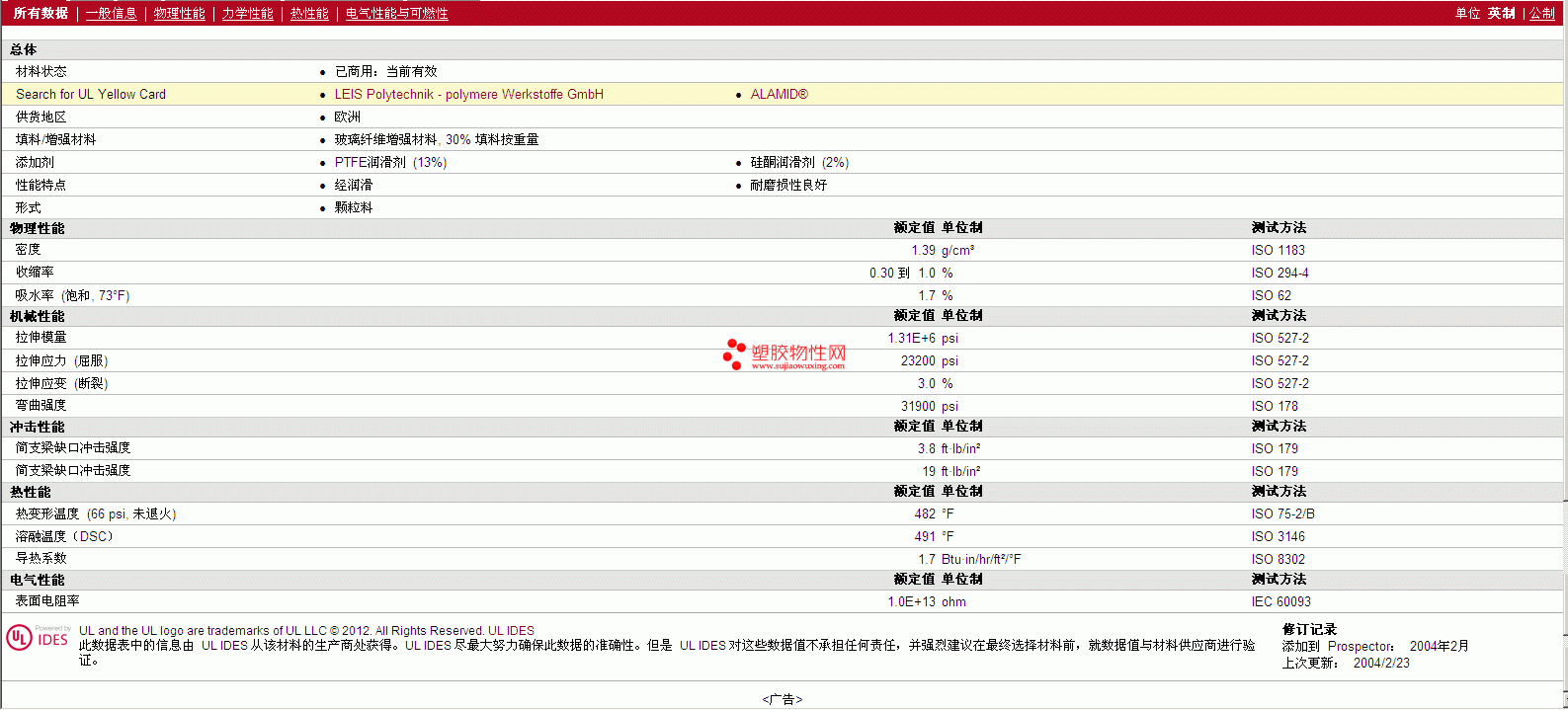The image size is (1568, 710).
Task: Click the ISO 1183 test method
Action: click(x=1278, y=250)
